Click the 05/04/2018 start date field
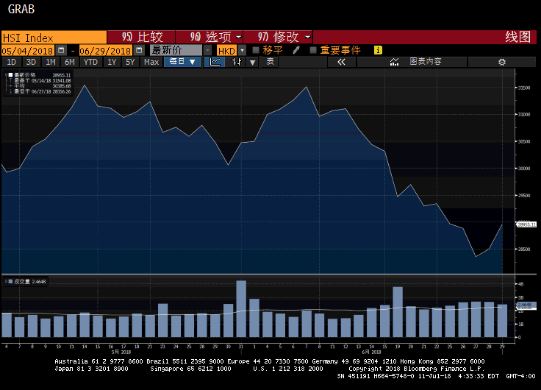This screenshot has height=390, width=541. coord(28,51)
